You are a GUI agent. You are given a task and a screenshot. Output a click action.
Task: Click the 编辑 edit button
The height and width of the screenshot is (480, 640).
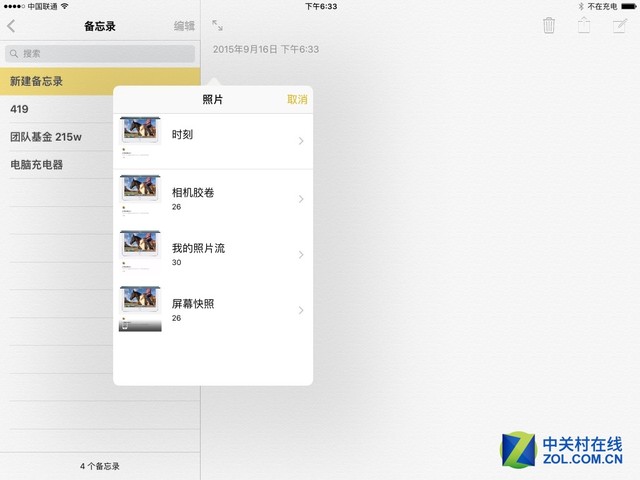point(184,26)
